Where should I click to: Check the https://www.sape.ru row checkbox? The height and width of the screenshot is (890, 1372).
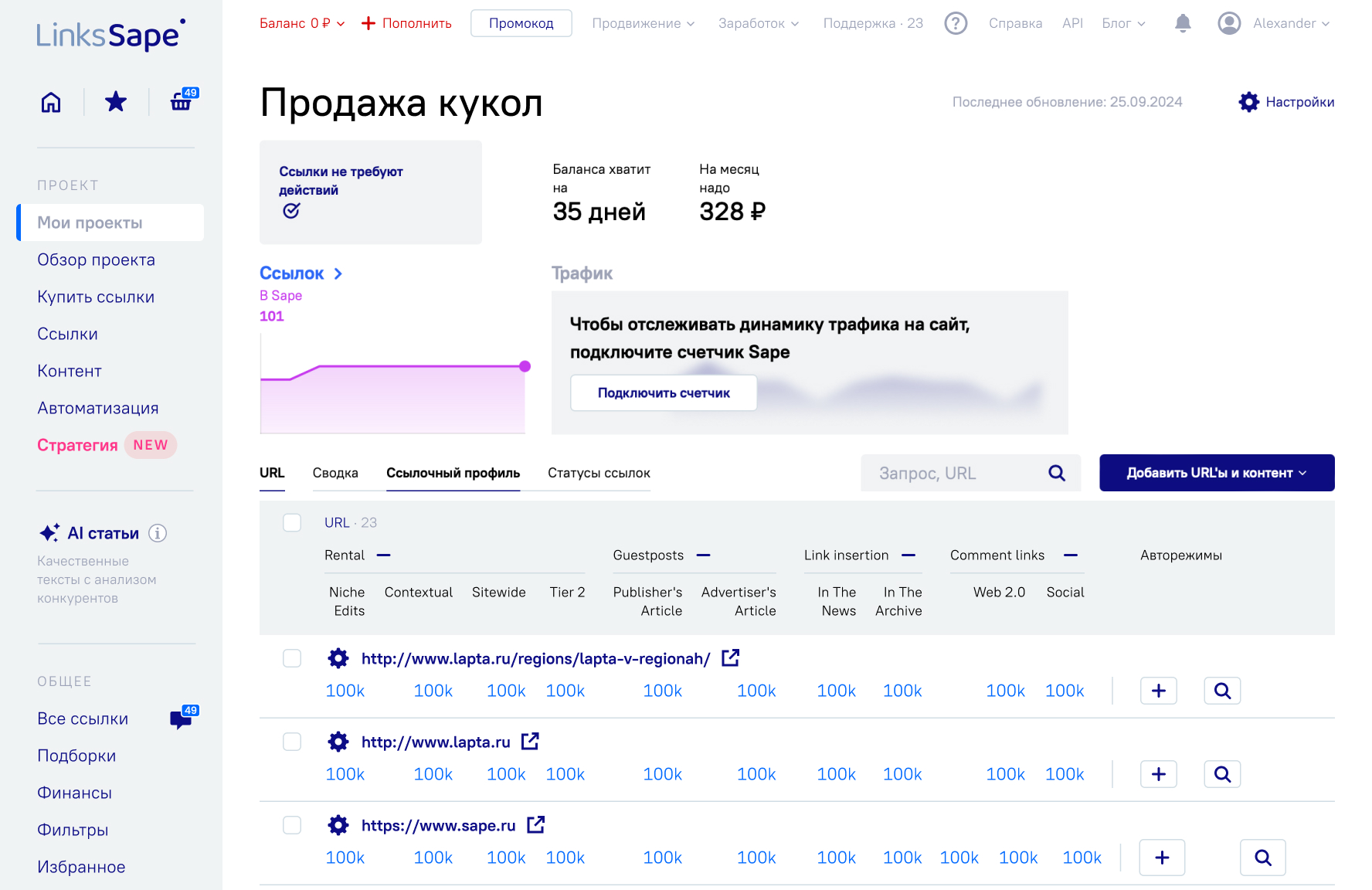[292, 825]
